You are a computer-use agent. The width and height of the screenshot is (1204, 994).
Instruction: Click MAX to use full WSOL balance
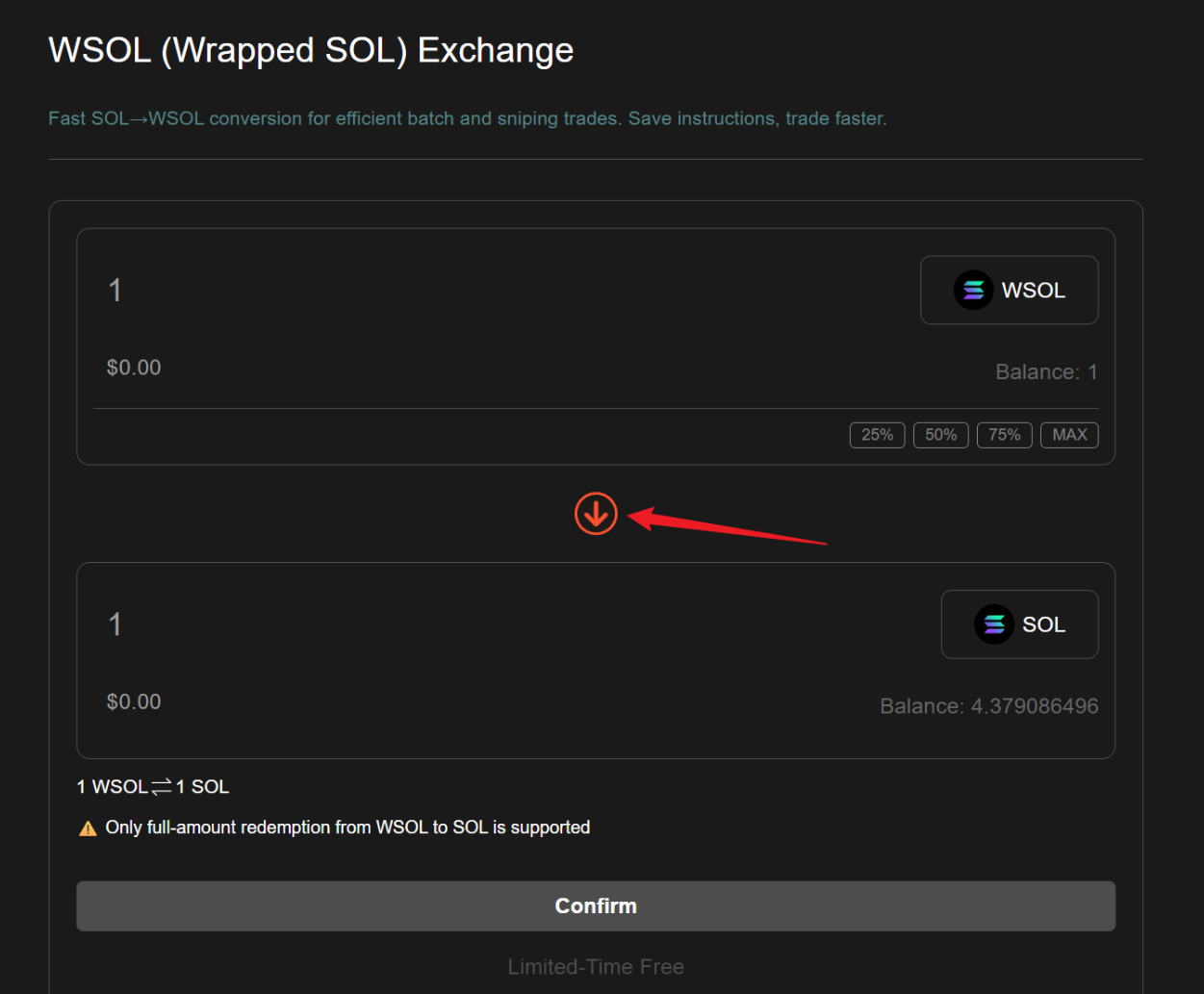pyautogui.click(x=1068, y=435)
